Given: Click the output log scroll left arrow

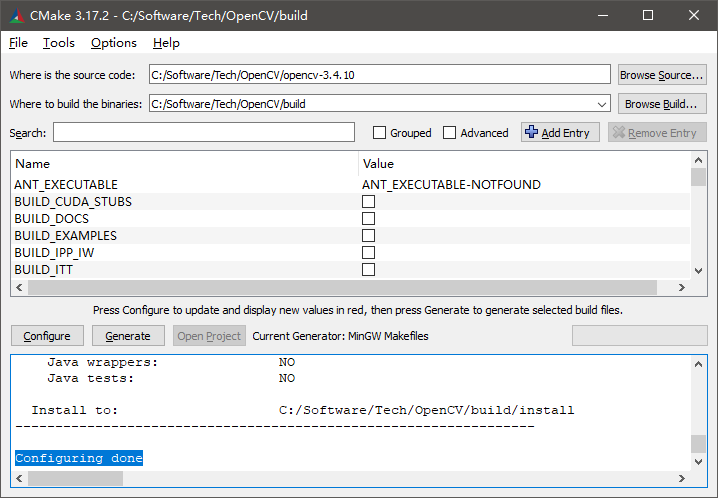Looking at the screenshot, I should pos(19,478).
